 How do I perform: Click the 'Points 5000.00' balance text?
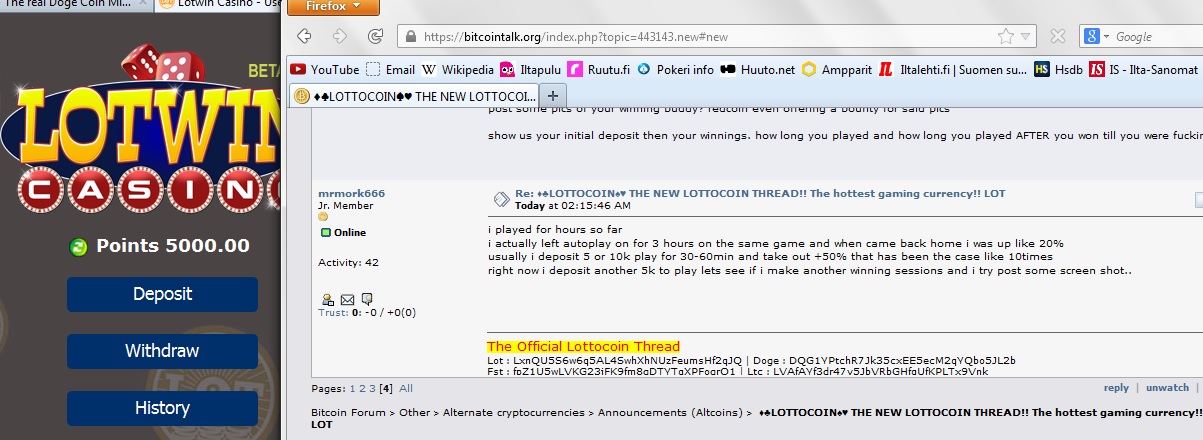click(173, 246)
